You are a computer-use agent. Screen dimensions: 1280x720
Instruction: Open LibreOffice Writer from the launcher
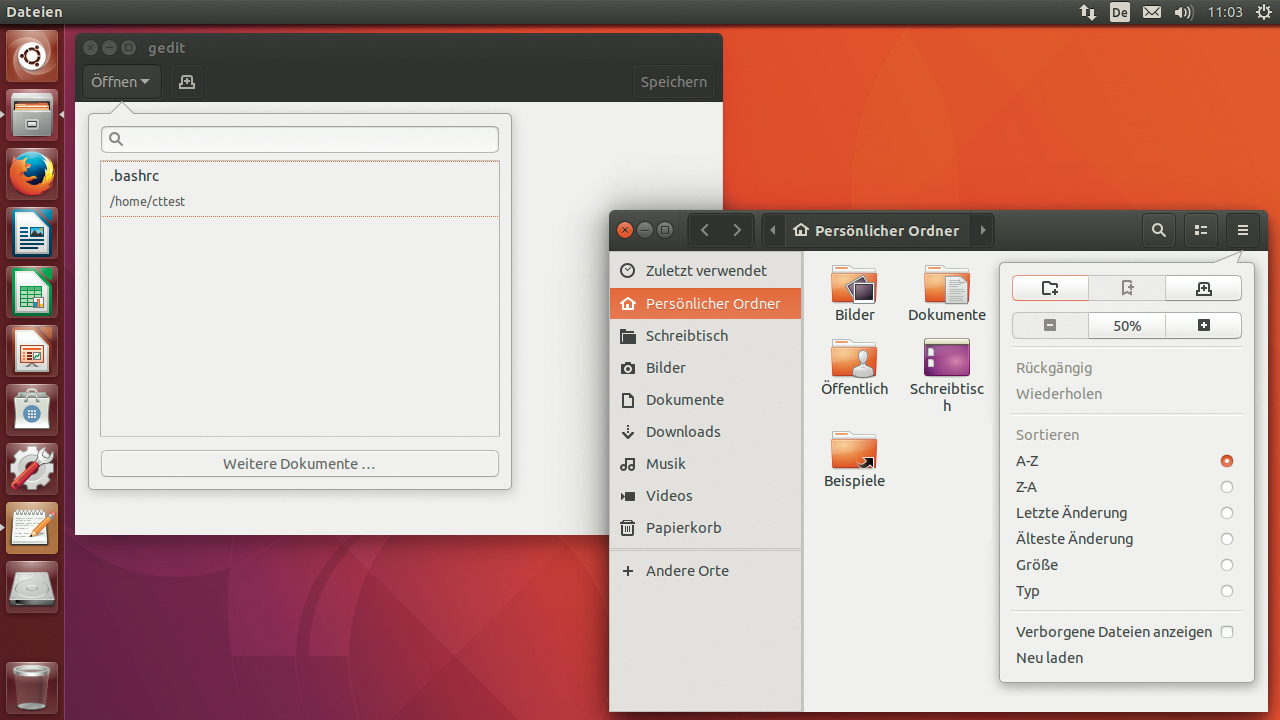(x=33, y=234)
